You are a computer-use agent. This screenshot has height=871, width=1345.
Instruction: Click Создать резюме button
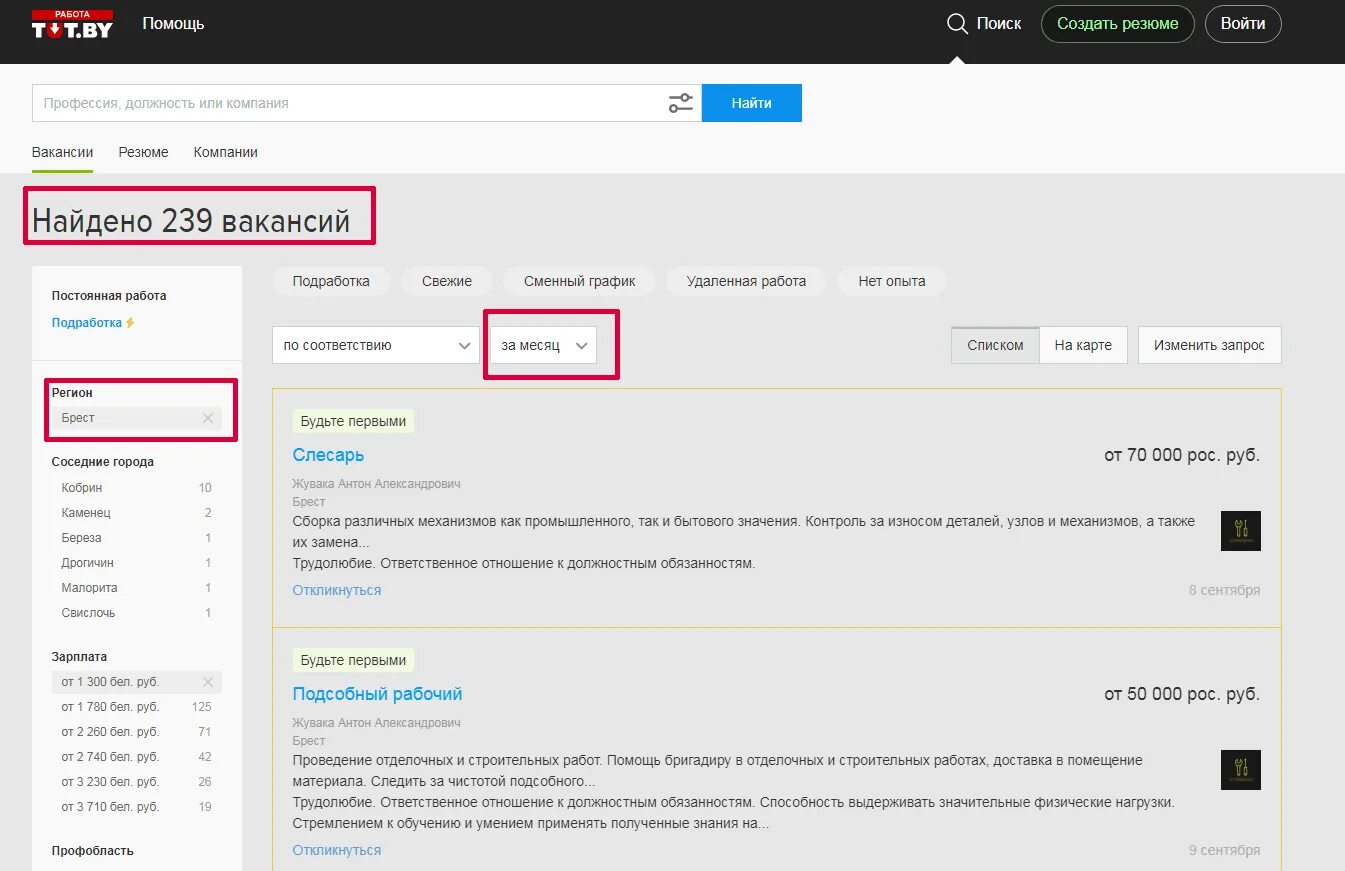tap(1117, 24)
